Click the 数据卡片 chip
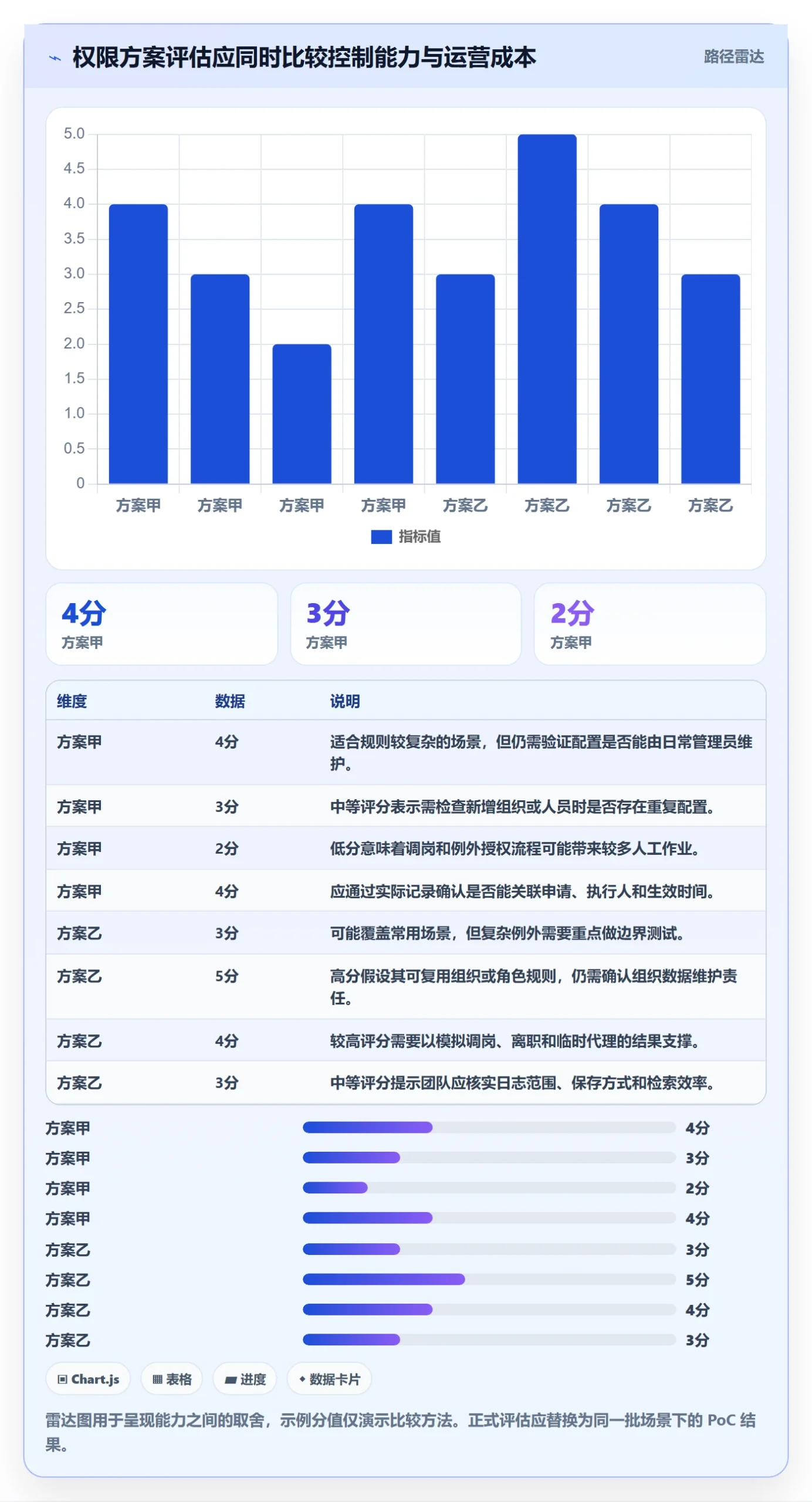The width and height of the screenshot is (812, 1502). [x=329, y=1379]
